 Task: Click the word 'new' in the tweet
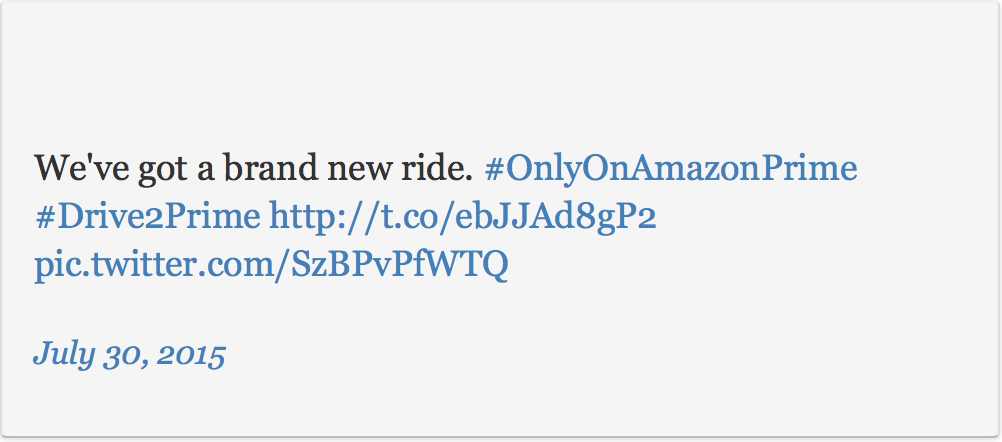point(358,168)
